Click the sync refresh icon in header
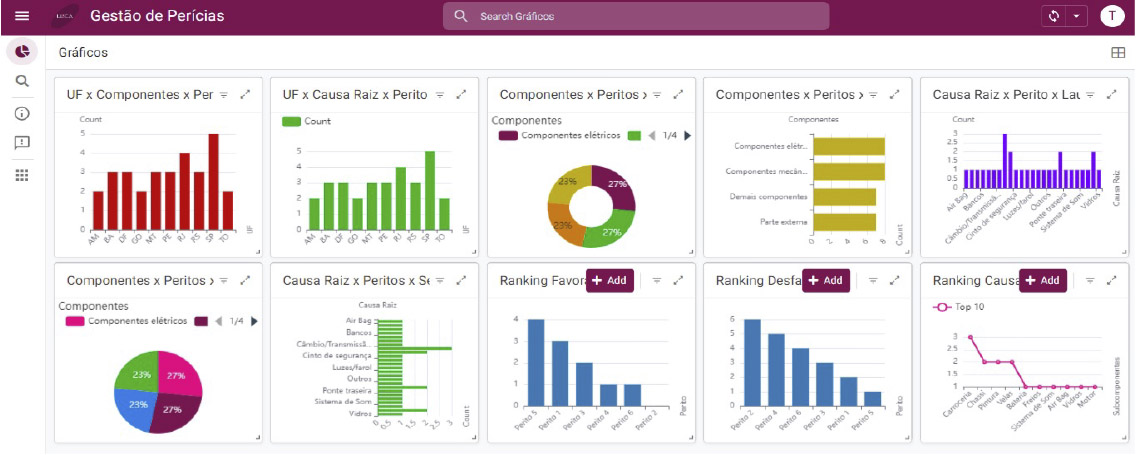The image size is (1136, 455). [x=1053, y=16]
